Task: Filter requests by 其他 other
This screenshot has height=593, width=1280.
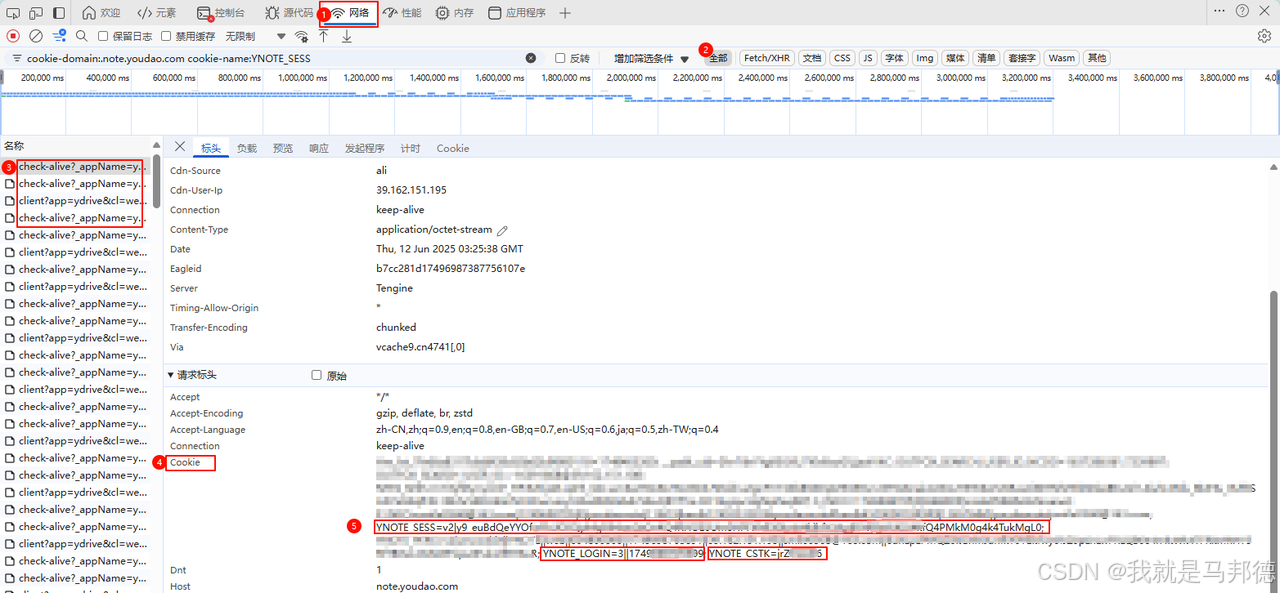Action: coord(1097,58)
